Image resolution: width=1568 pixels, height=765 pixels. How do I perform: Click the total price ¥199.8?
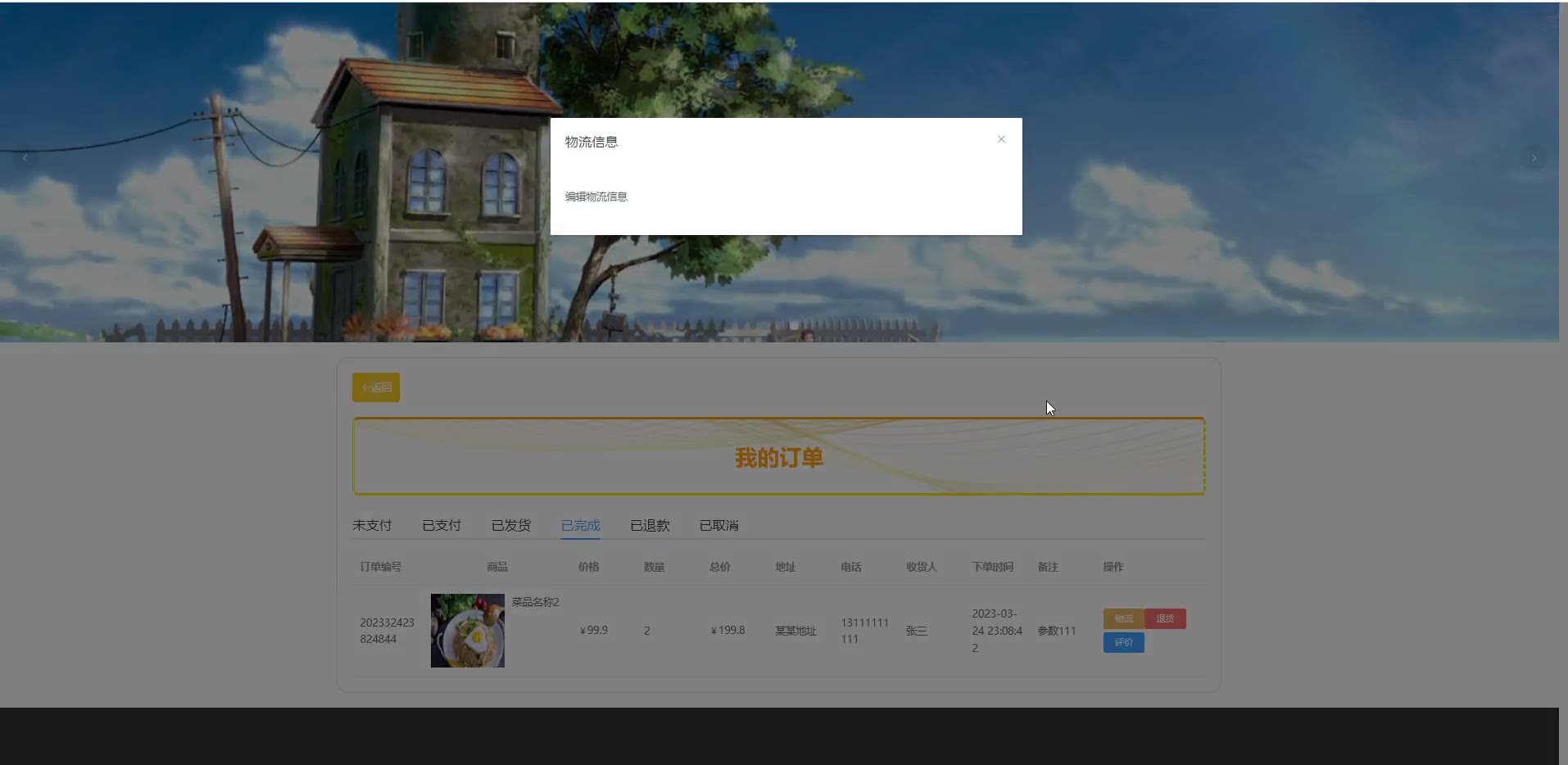(727, 631)
